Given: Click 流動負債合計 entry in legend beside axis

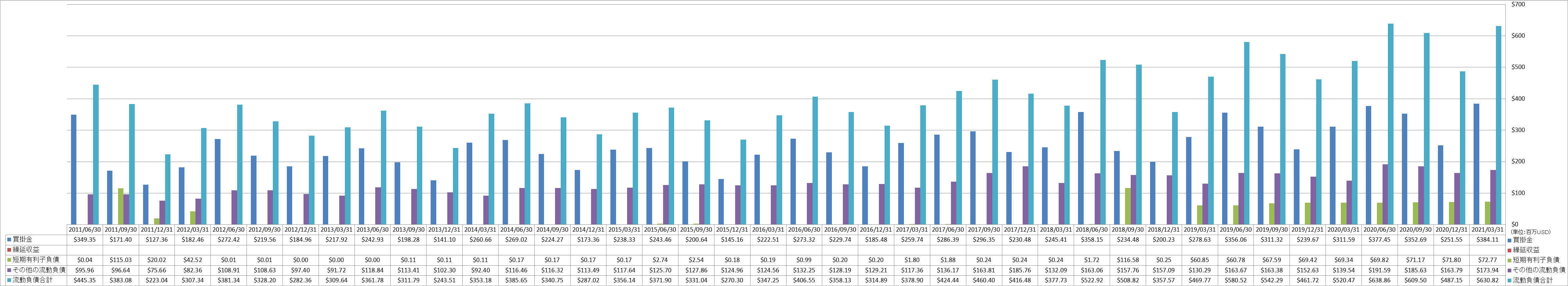Looking at the screenshot, I should pyautogui.click(x=1533, y=280).
